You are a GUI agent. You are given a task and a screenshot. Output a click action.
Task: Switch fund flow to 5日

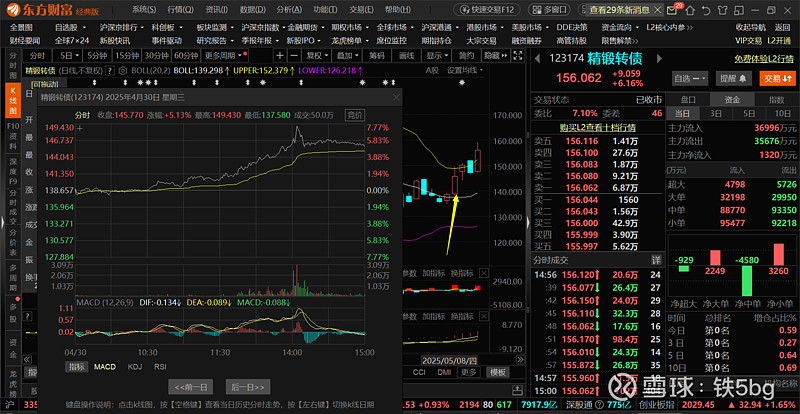(748, 113)
